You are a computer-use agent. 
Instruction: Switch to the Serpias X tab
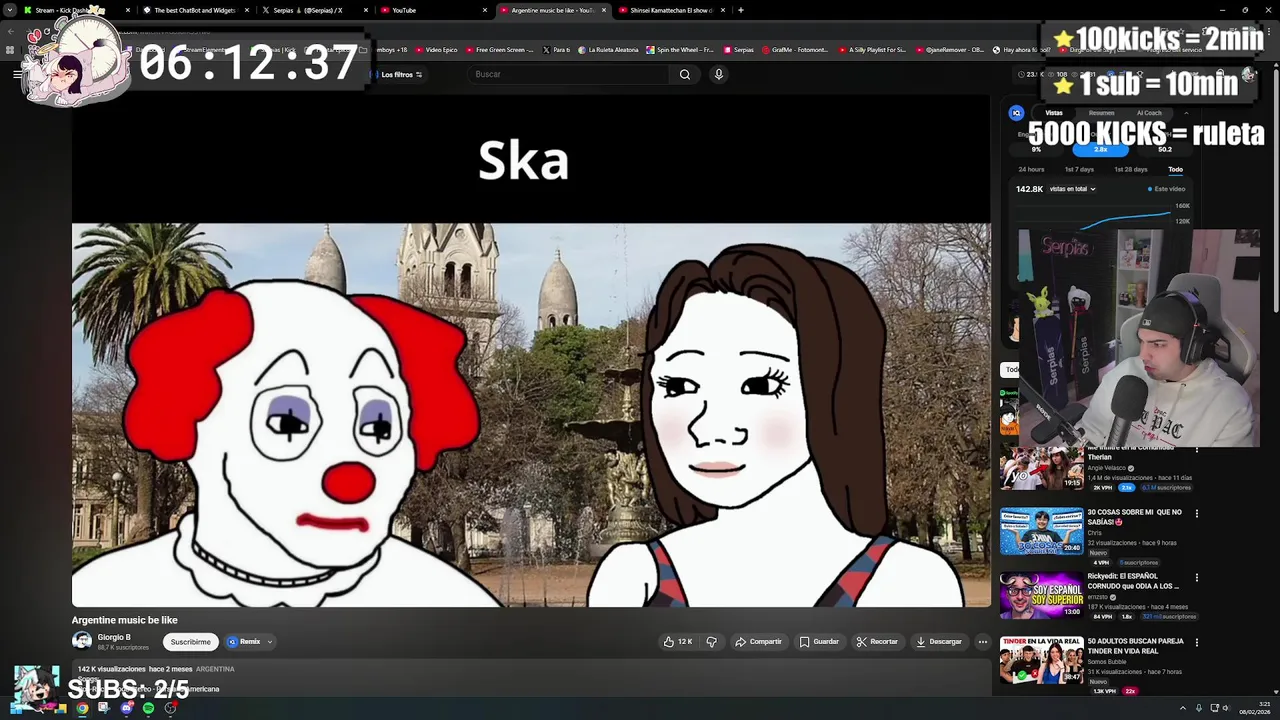click(313, 10)
